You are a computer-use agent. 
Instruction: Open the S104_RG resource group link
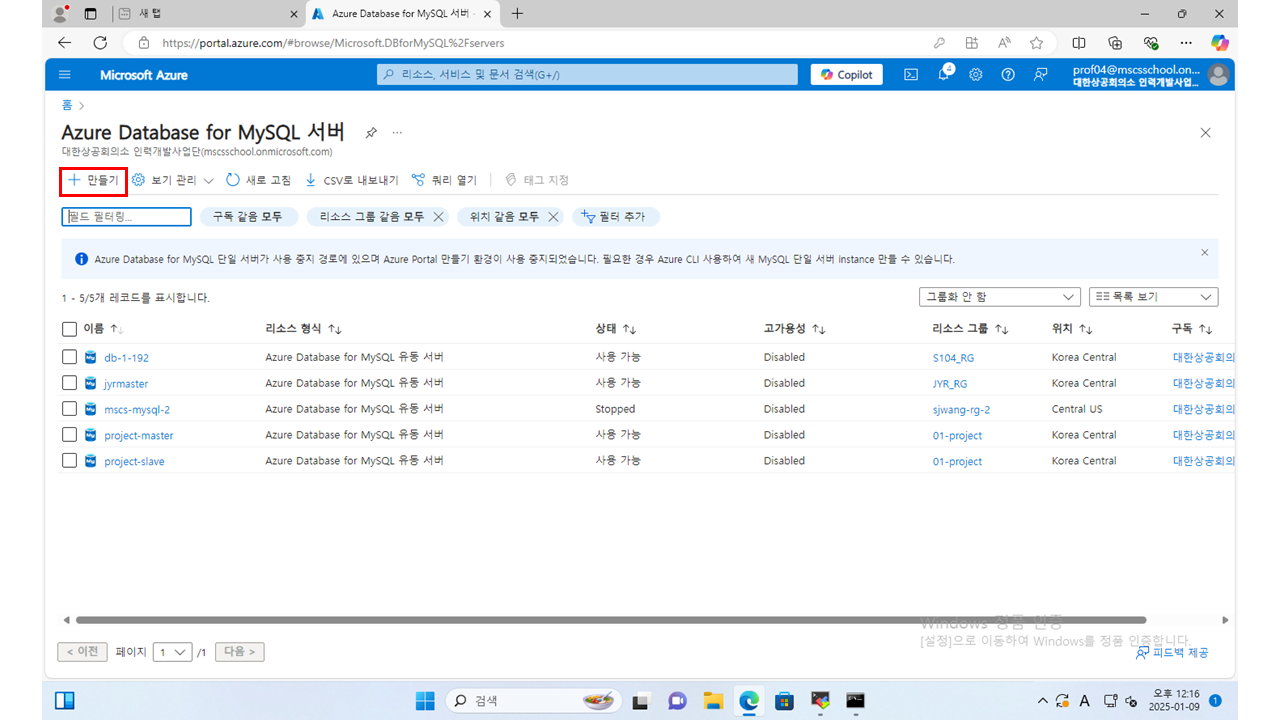(953, 358)
